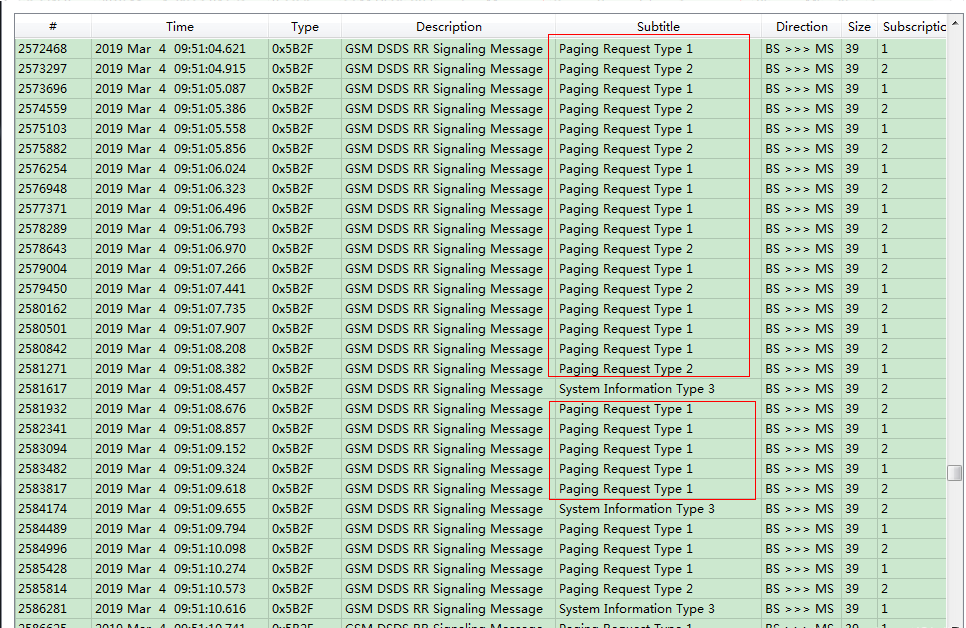The width and height of the screenshot is (966, 628).
Task: Select log row number 2583817
Action: (480, 489)
